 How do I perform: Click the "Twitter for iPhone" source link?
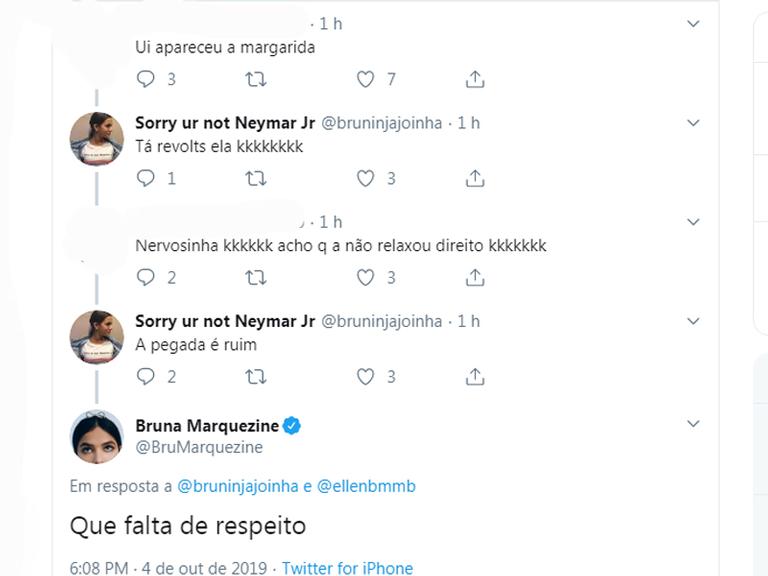click(347, 568)
